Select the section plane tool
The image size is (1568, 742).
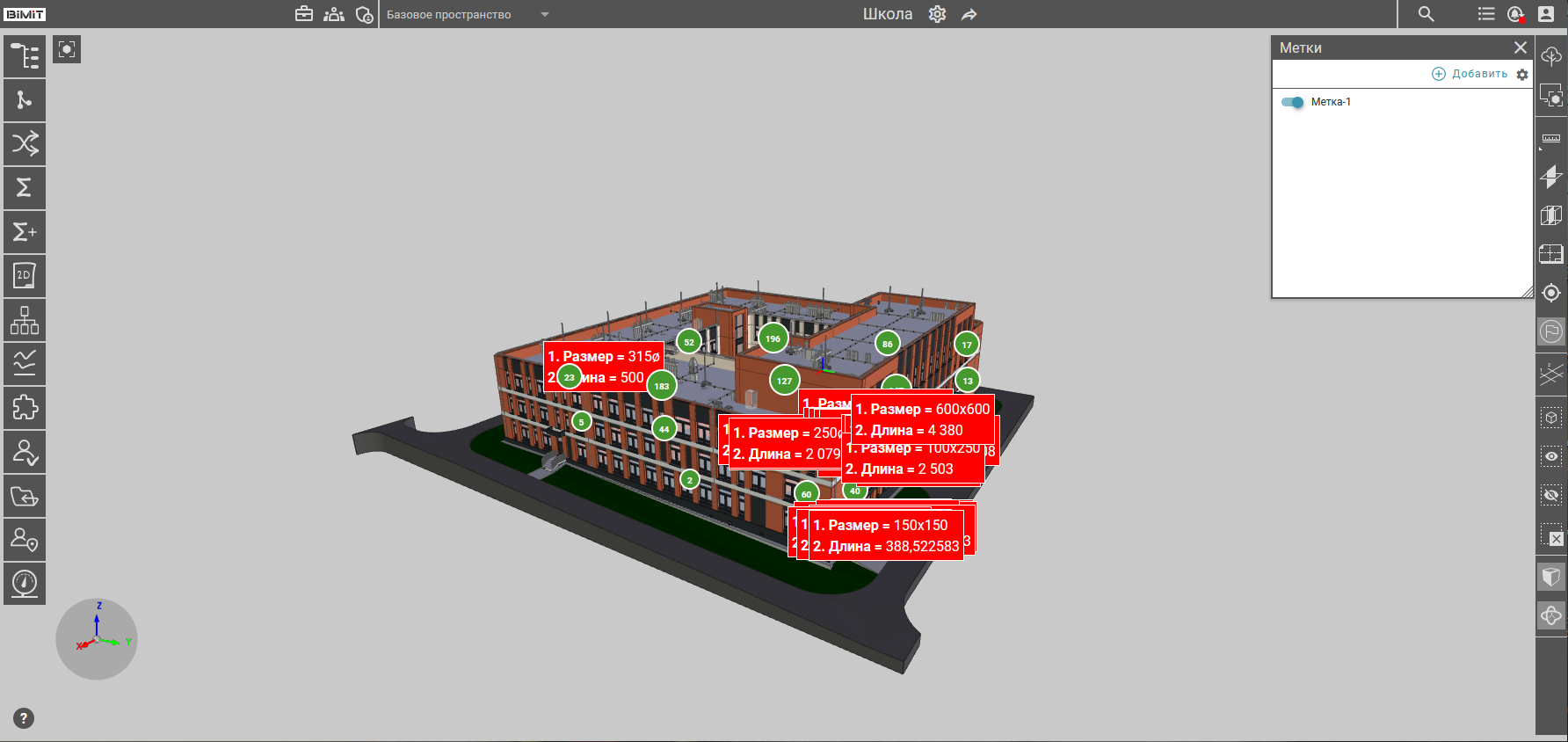[1551, 177]
